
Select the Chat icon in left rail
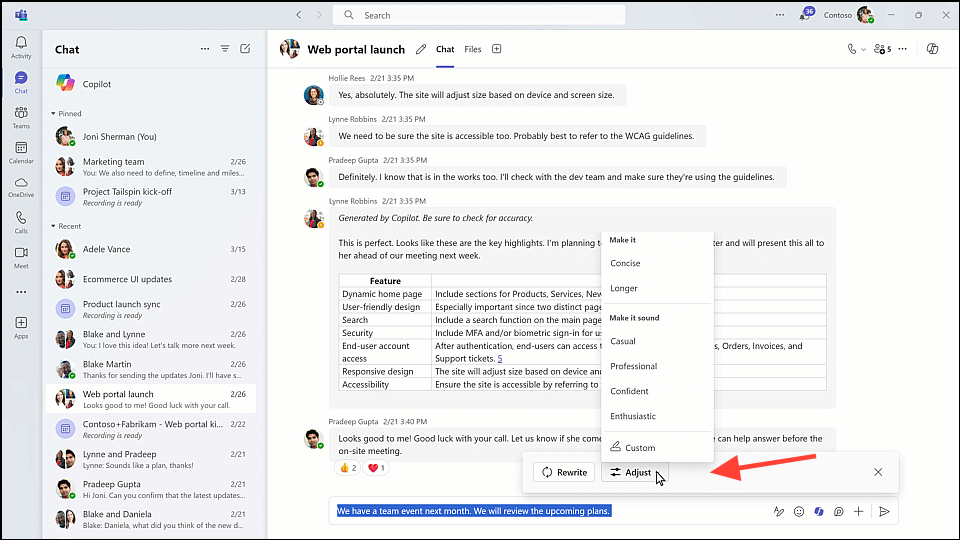point(21,82)
